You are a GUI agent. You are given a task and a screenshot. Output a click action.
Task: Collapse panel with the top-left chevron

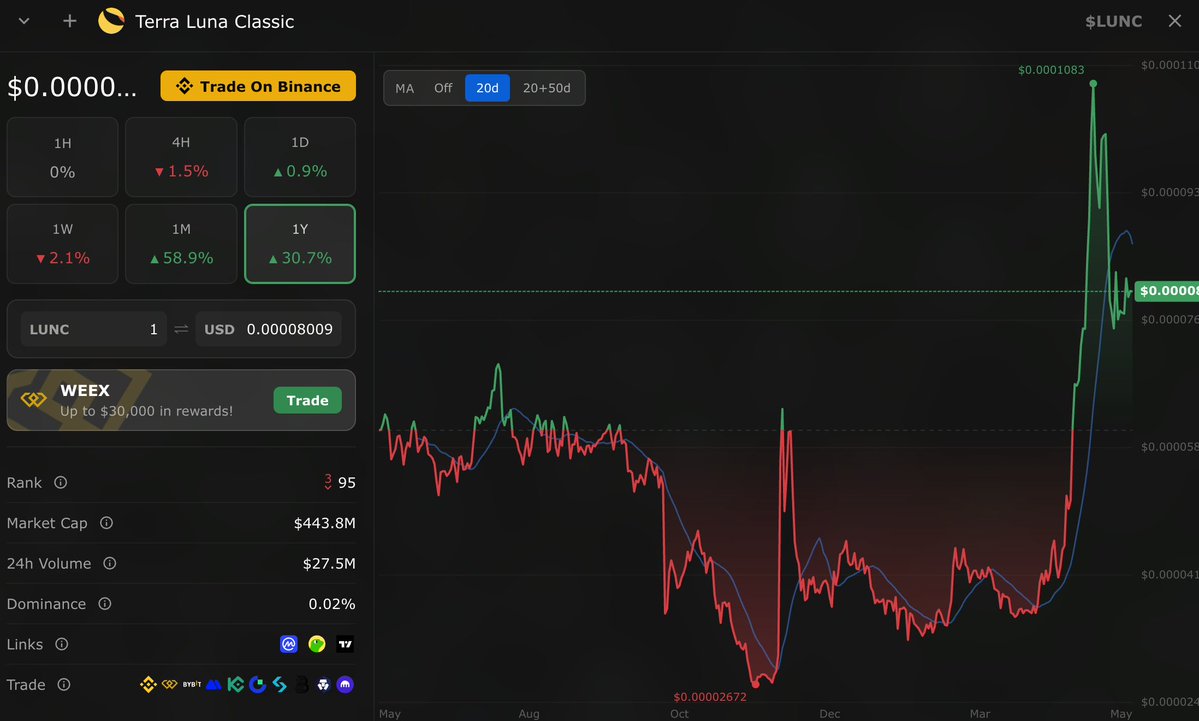24,21
